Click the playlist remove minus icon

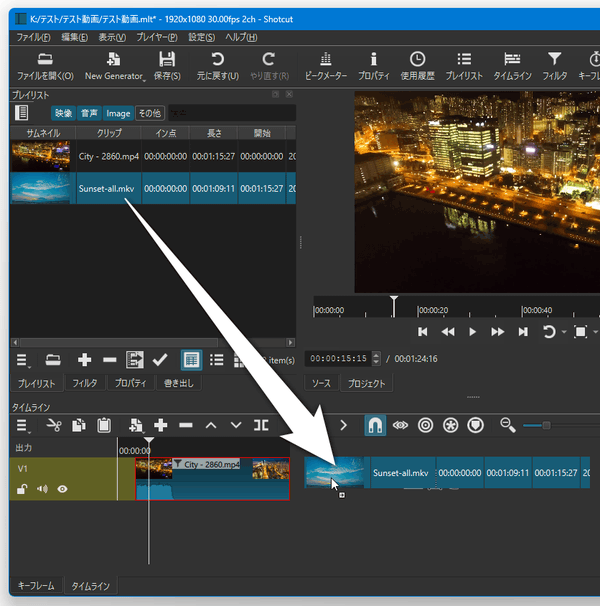point(110,360)
